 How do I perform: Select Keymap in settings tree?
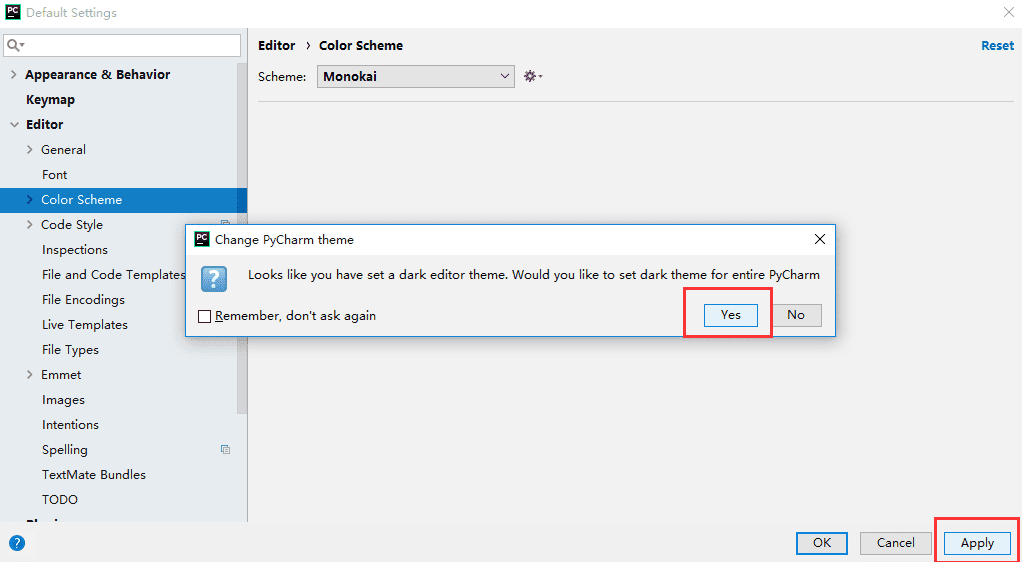(50, 100)
